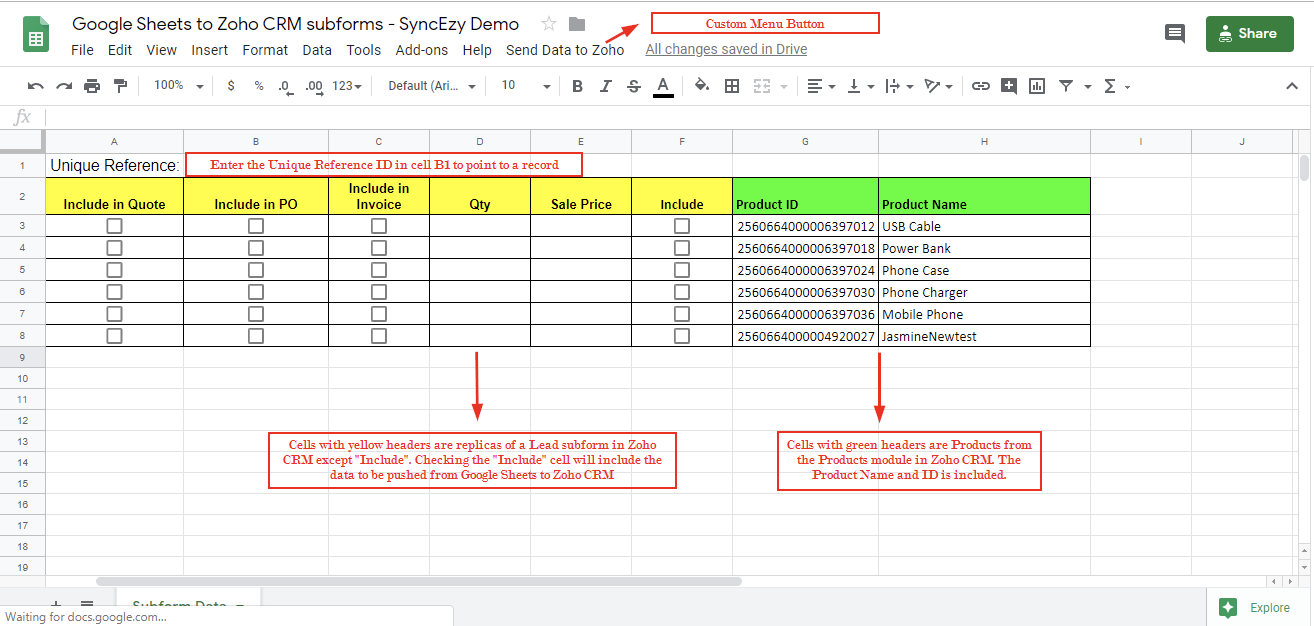The height and width of the screenshot is (626, 1314).
Task: Click All changes saved in Drive link
Action: 726,49
